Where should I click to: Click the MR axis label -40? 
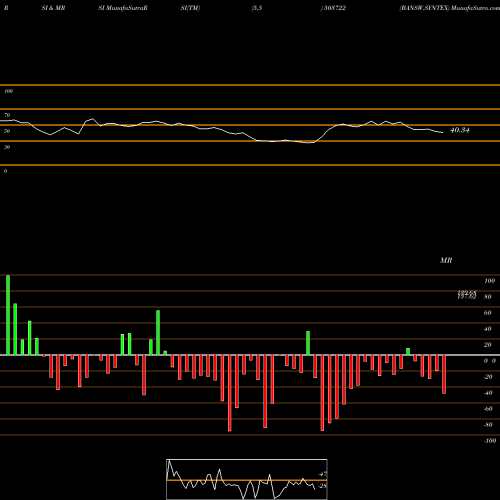pyautogui.click(x=488, y=393)
